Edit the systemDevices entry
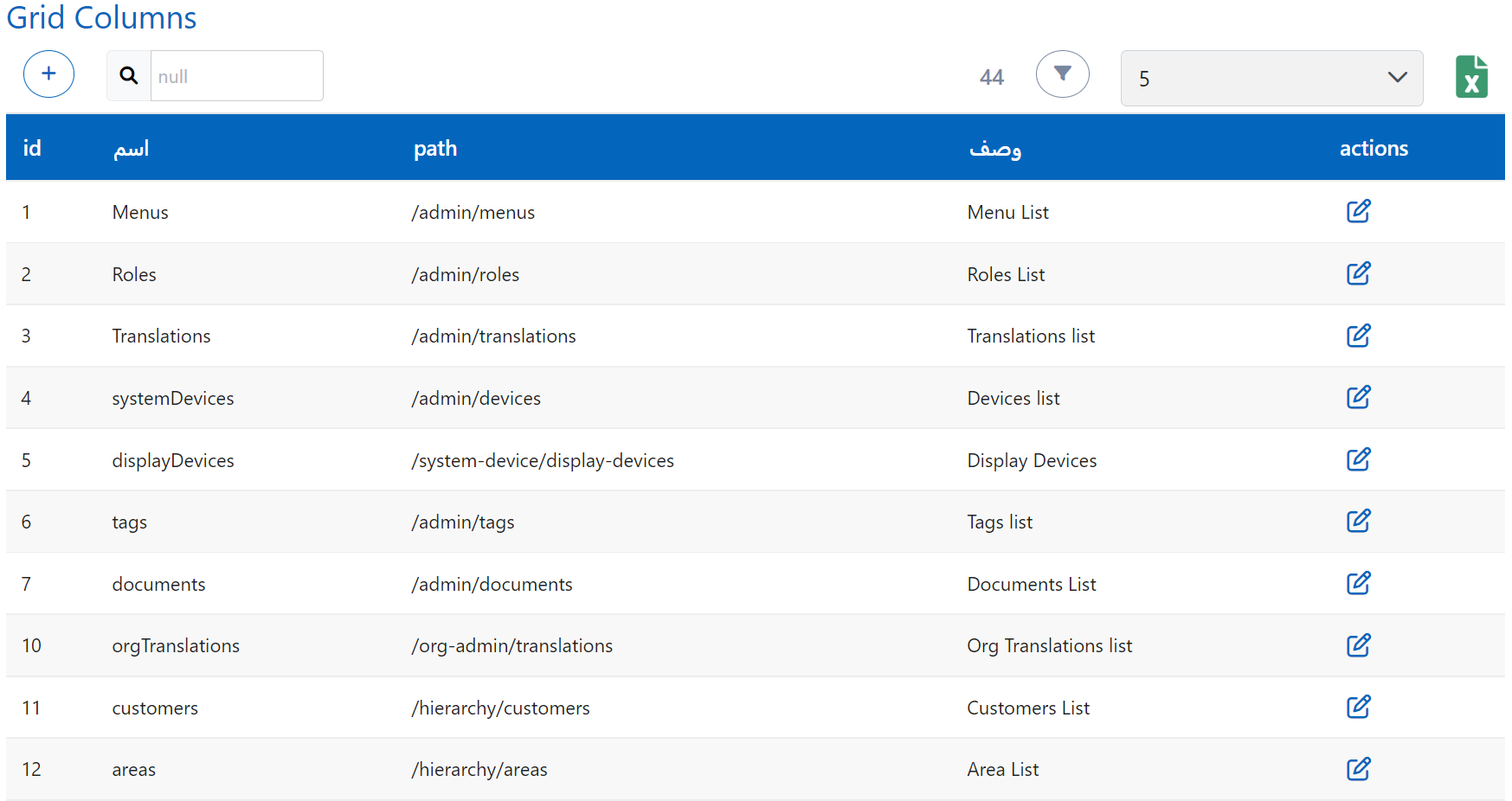Viewport: 1512px width, 801px height. (1358, 398)
